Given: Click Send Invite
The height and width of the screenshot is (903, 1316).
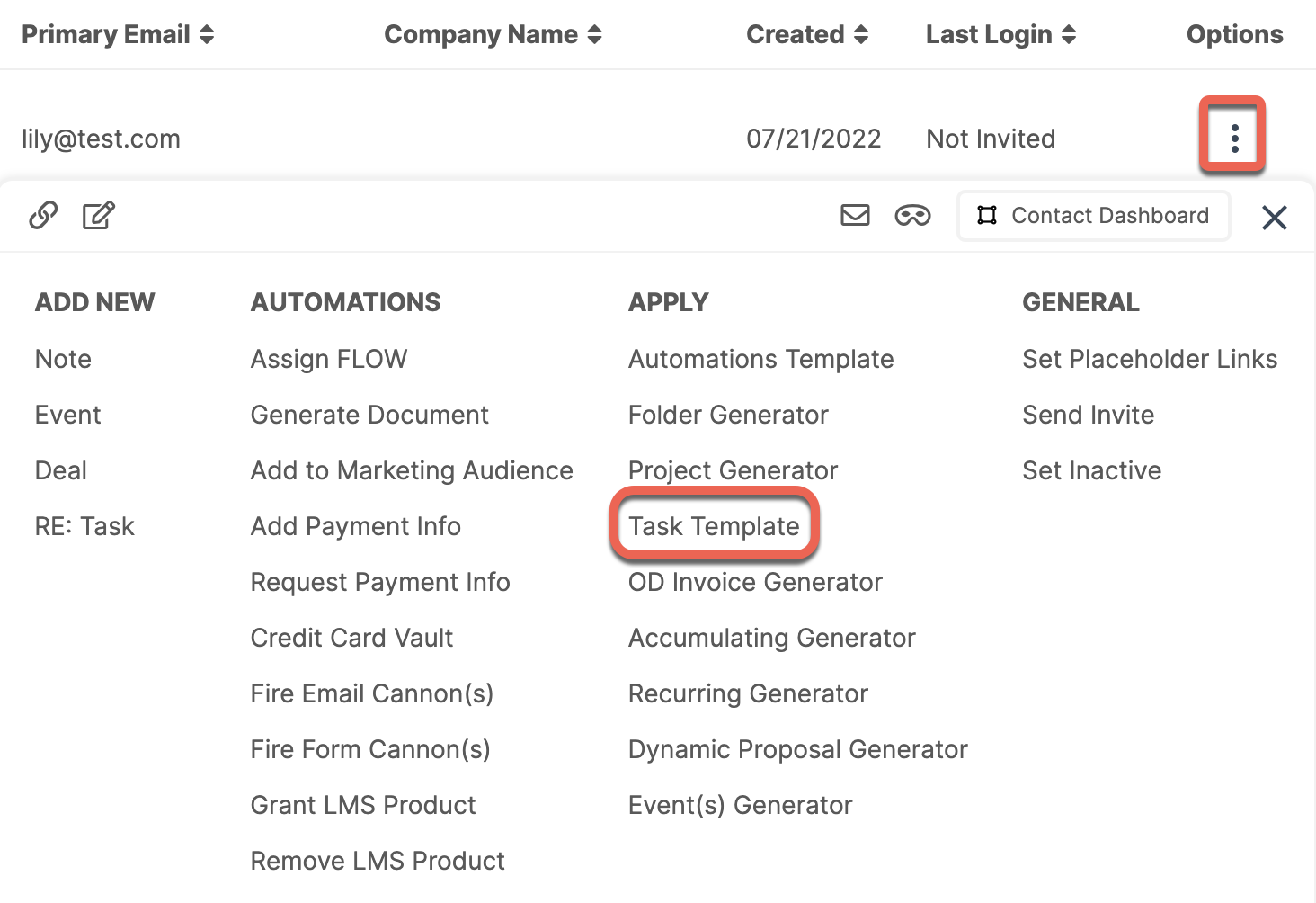Looking at the screenshot, I should [x=1088, y=415].
